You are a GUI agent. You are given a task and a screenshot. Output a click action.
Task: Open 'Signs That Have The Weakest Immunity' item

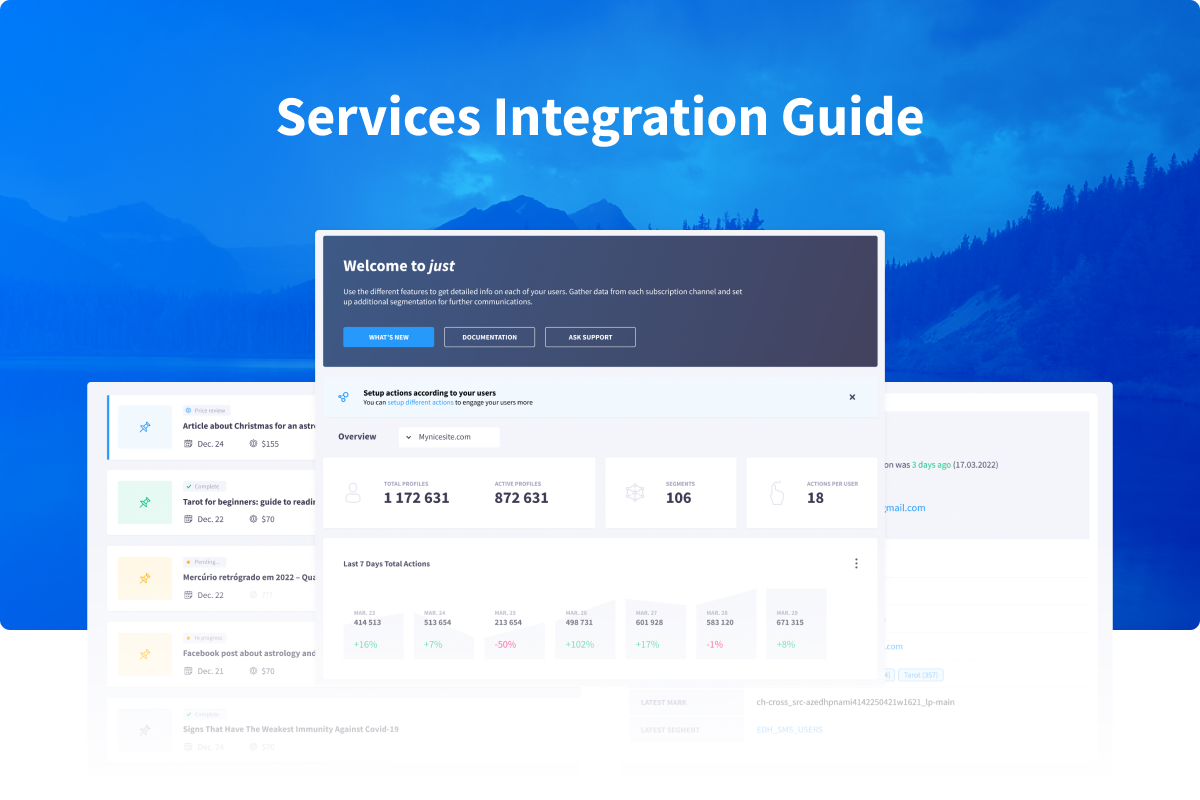pyautogui.click(x=290, y=729)
